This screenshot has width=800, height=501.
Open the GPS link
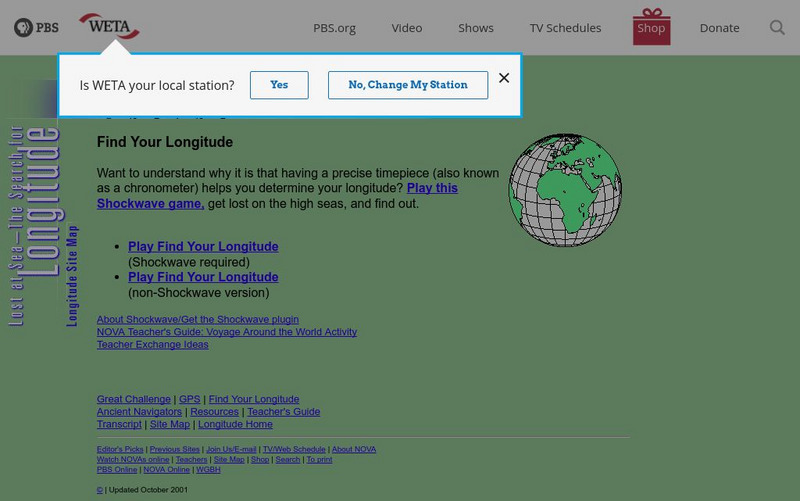click(189, 399)
